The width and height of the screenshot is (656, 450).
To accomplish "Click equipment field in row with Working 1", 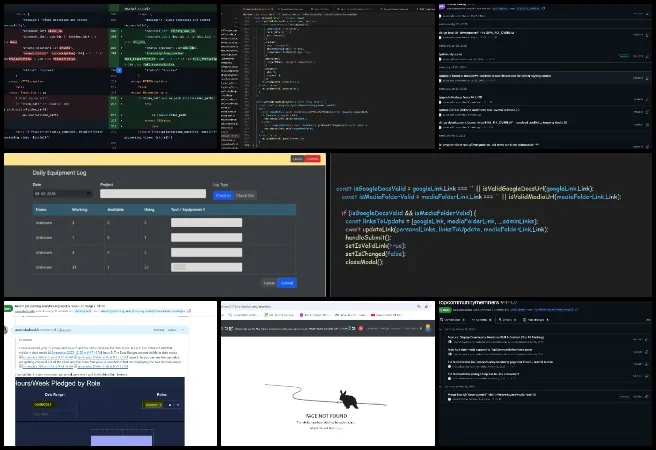I will click(x=206, y=238).
